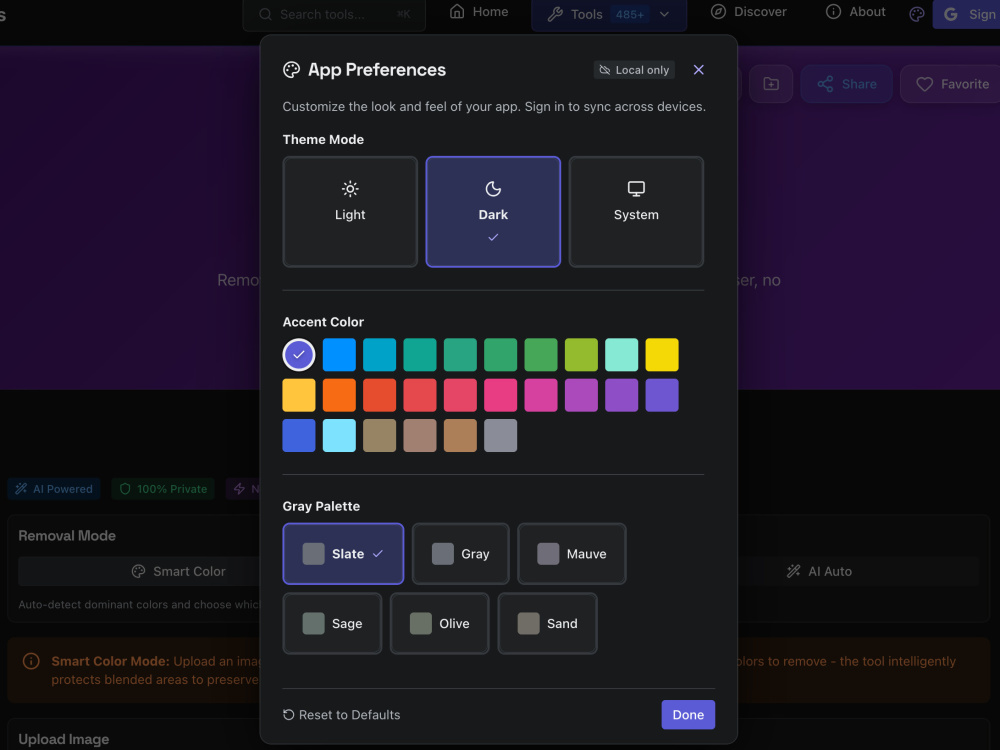
Task: Click the Dark mode moon icon
Action: (493, 189)
